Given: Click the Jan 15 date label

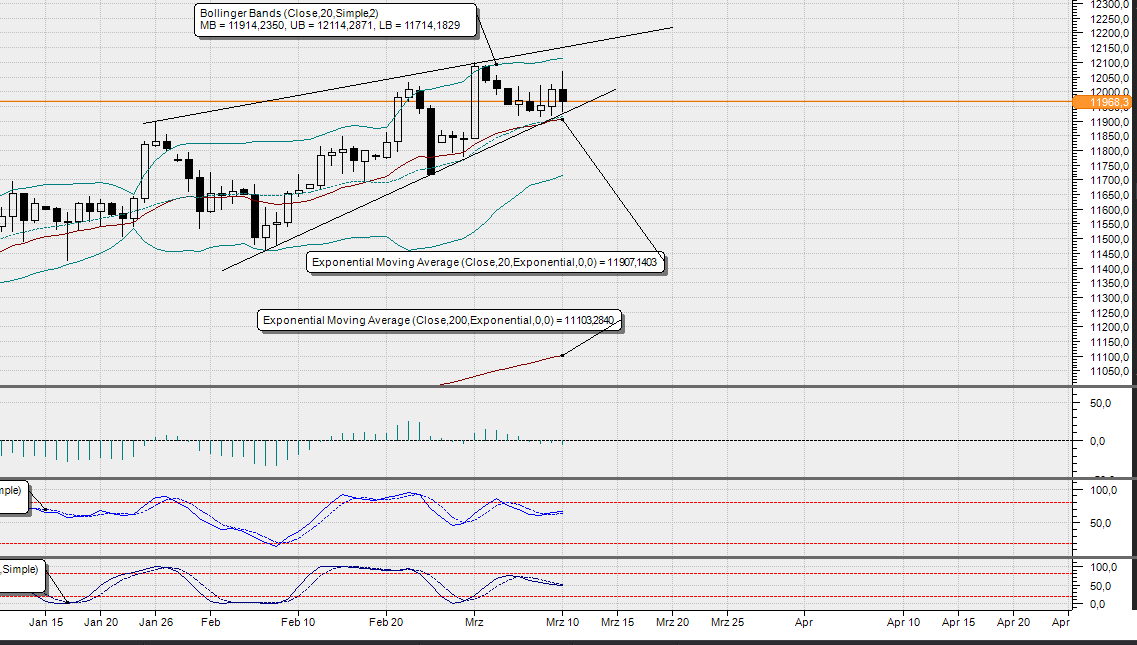Looking at the screenshot, I should pos(46,622).
